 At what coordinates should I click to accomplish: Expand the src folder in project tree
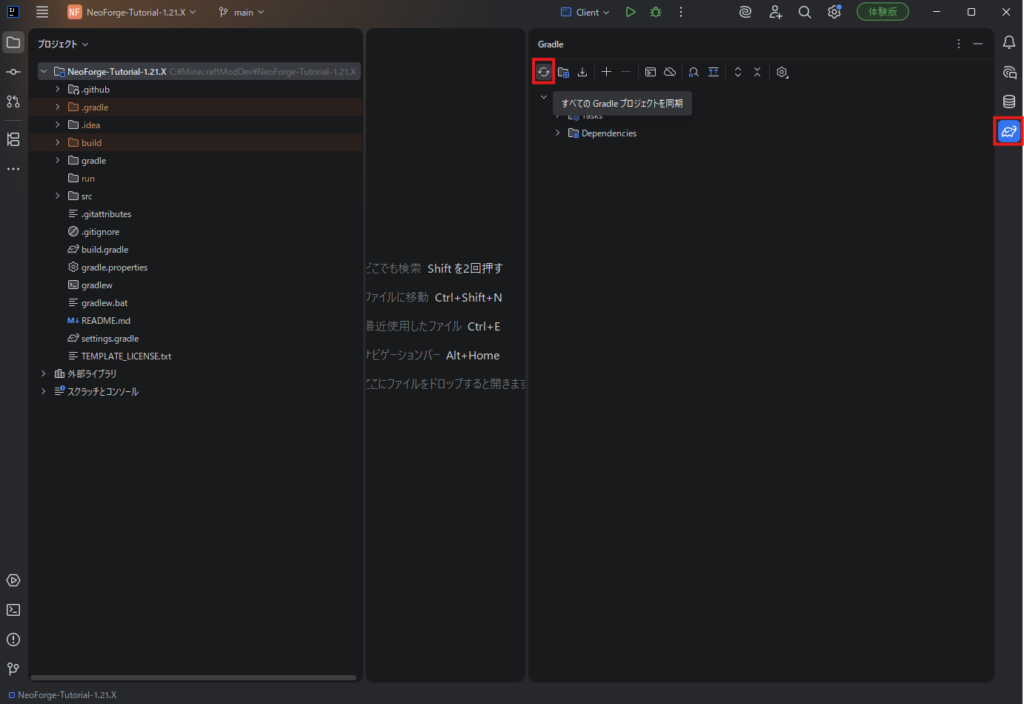[58, 196]
